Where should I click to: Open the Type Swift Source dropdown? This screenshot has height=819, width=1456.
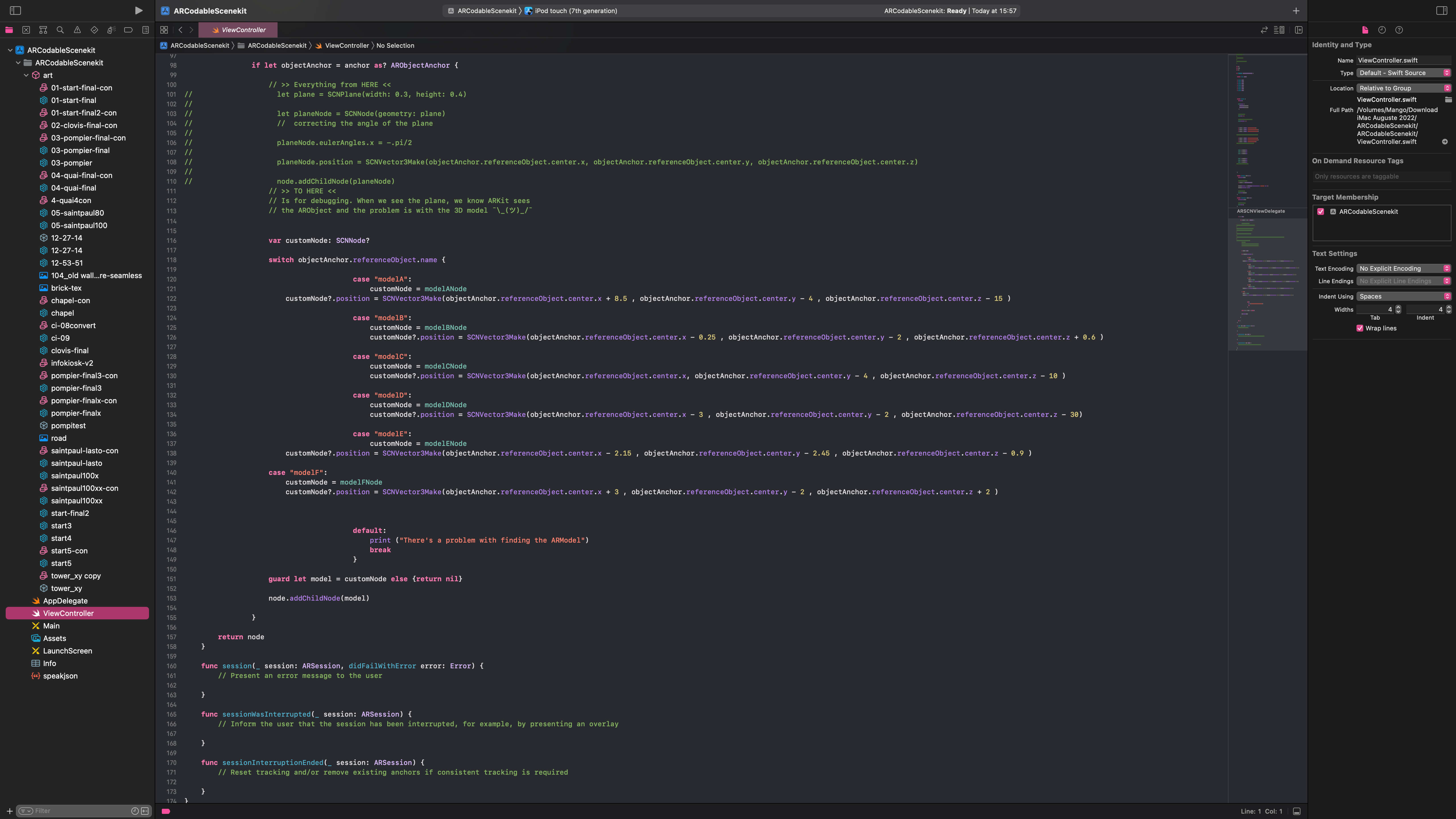point(1404,73)
